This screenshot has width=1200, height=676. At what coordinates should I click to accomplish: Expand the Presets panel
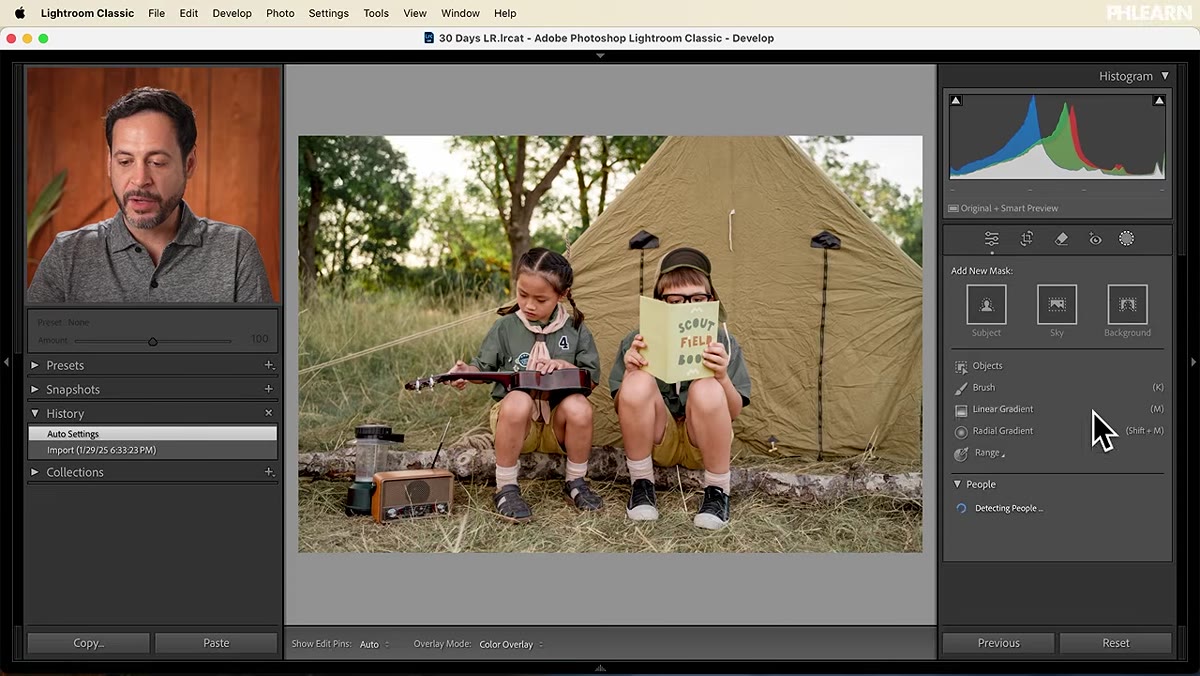coord(35,365)
